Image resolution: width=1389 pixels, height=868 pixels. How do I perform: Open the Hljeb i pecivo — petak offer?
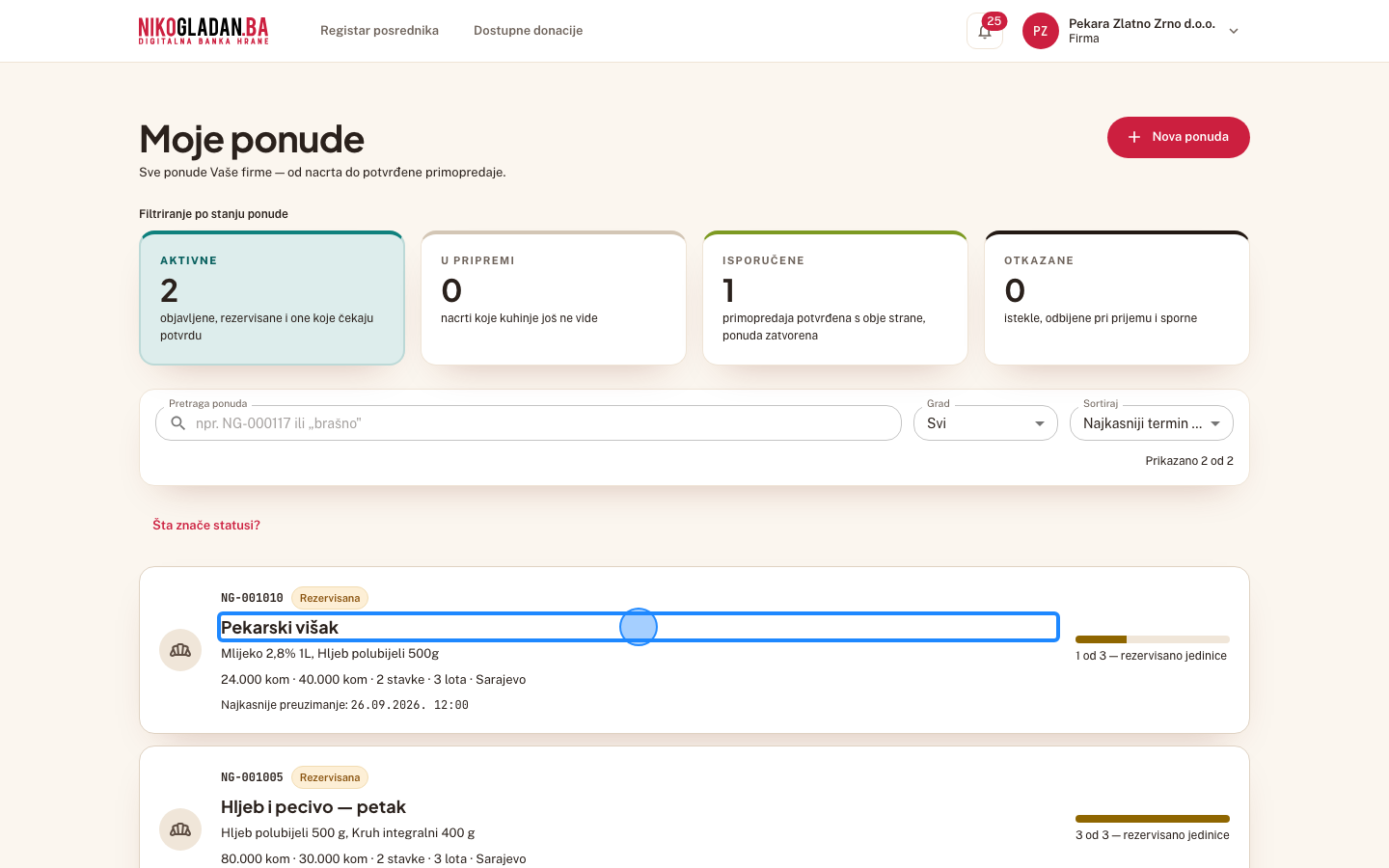(313, 807)
